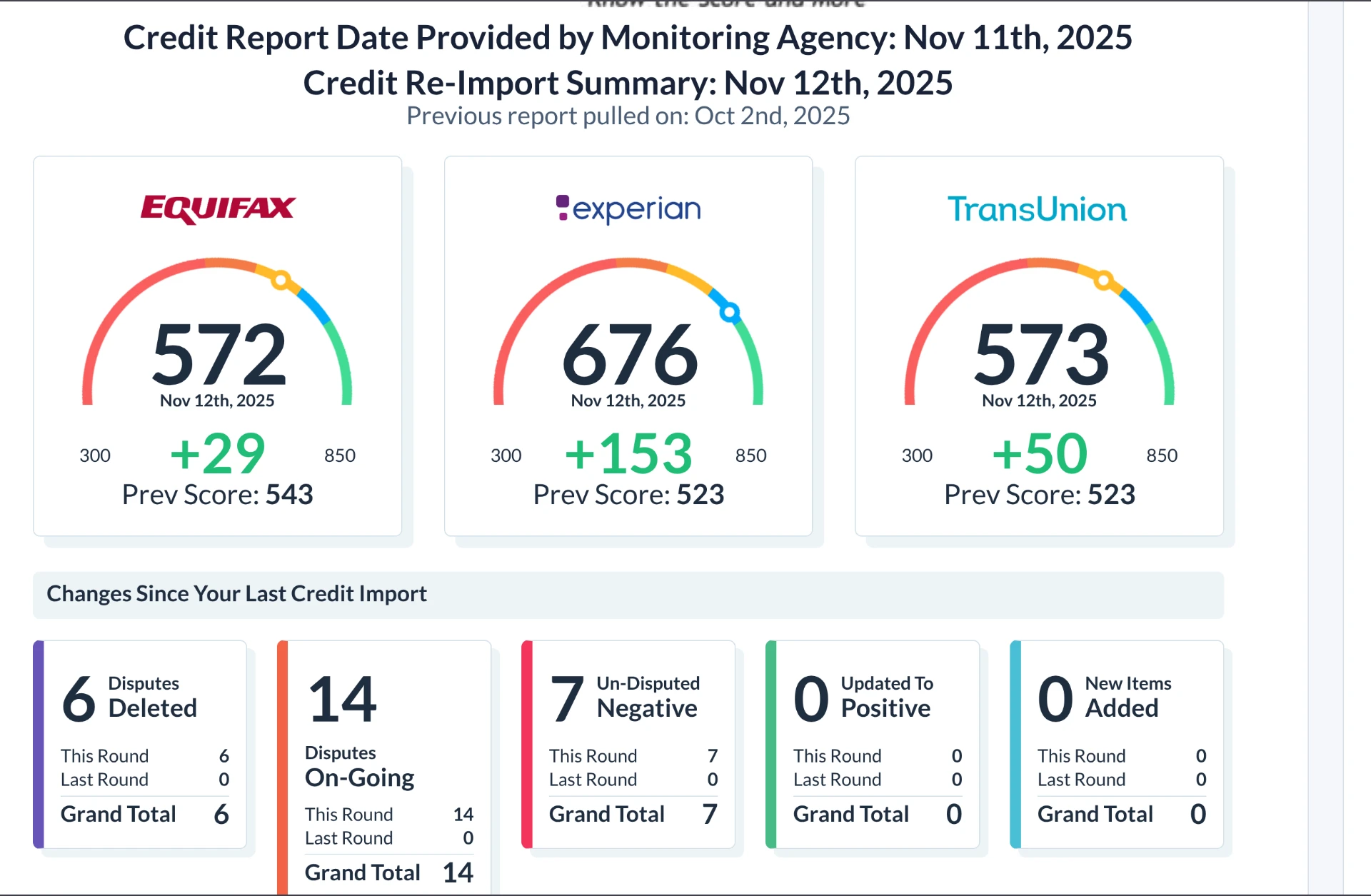Open the Disputes On-Going card
Image resolution: width=1371 pixels, height=896 pixels.
pos(384,768)
